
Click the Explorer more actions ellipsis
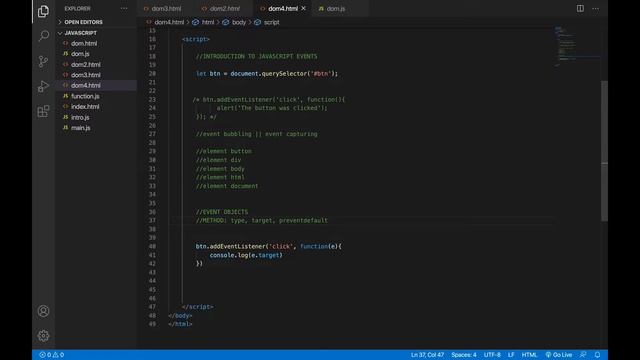pyautogui.click(x=124, y=9)
